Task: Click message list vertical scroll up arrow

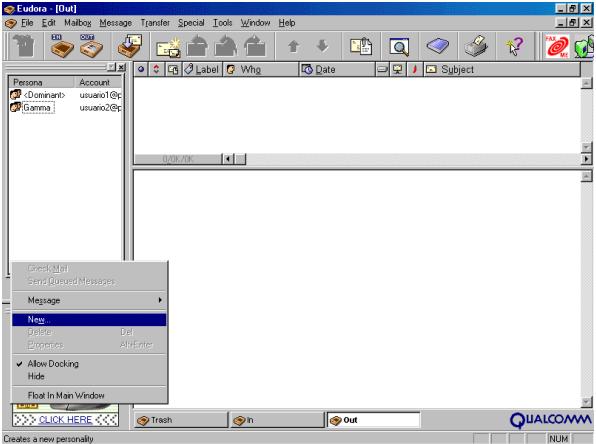Action: click(x=586, y=83)
